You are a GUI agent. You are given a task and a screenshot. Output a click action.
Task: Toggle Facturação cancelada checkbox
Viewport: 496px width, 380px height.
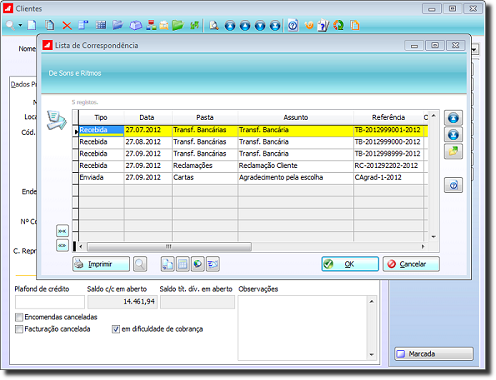(x=19, y=329)
